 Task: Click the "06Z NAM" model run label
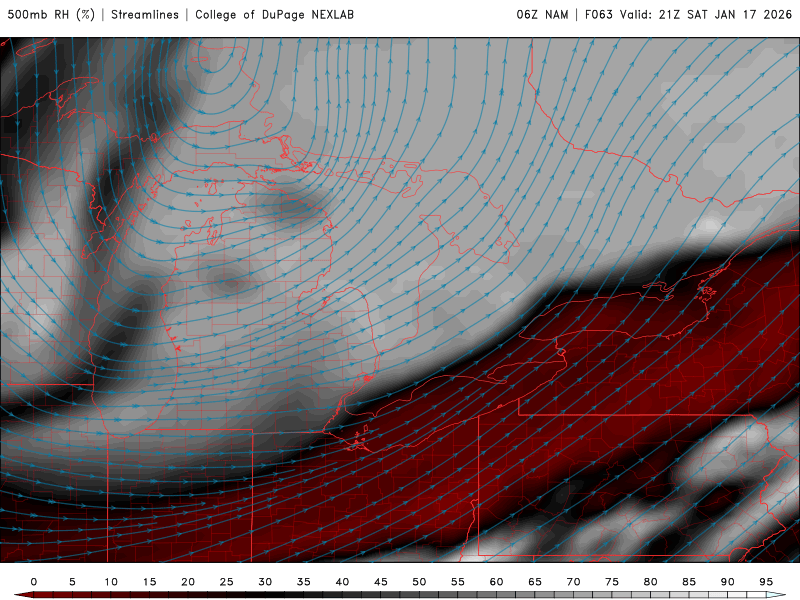(x=542, y=15)
